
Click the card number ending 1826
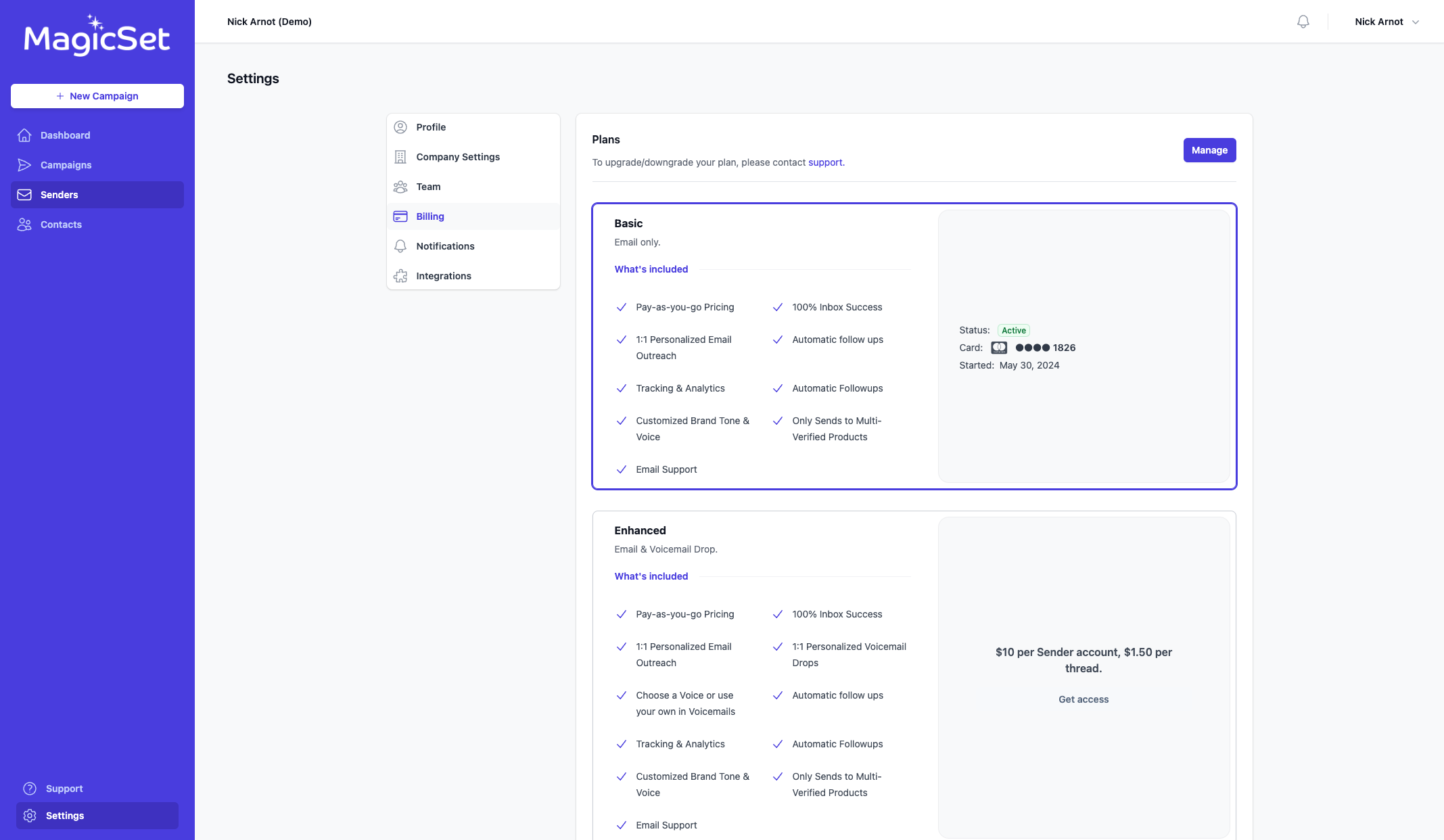(1045, 348)
